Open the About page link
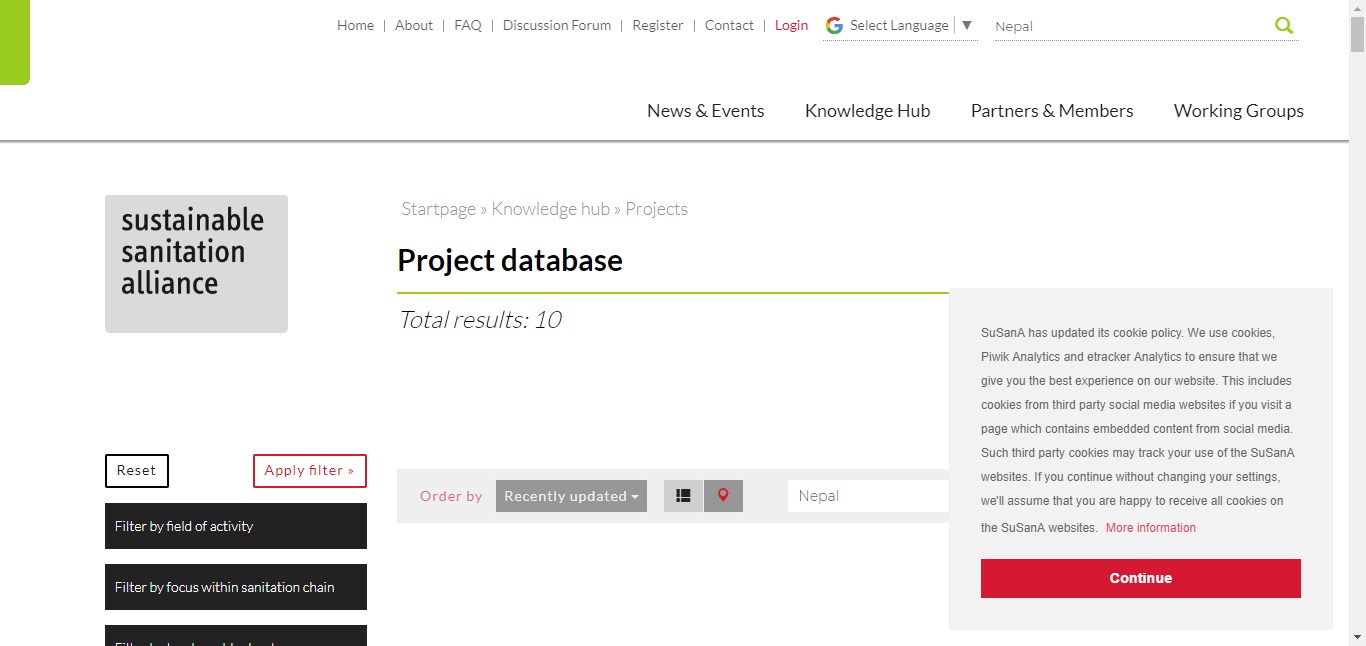Viewport: 1366px width, 646px height. coord(414,26)
